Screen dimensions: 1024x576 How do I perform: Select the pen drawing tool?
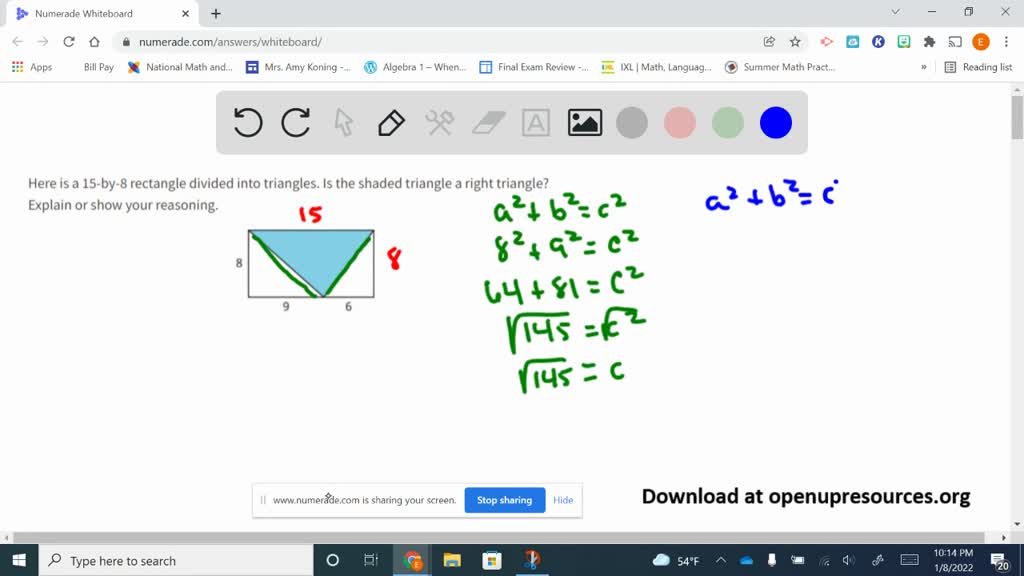pyautogui.click(x=390, y=122)
